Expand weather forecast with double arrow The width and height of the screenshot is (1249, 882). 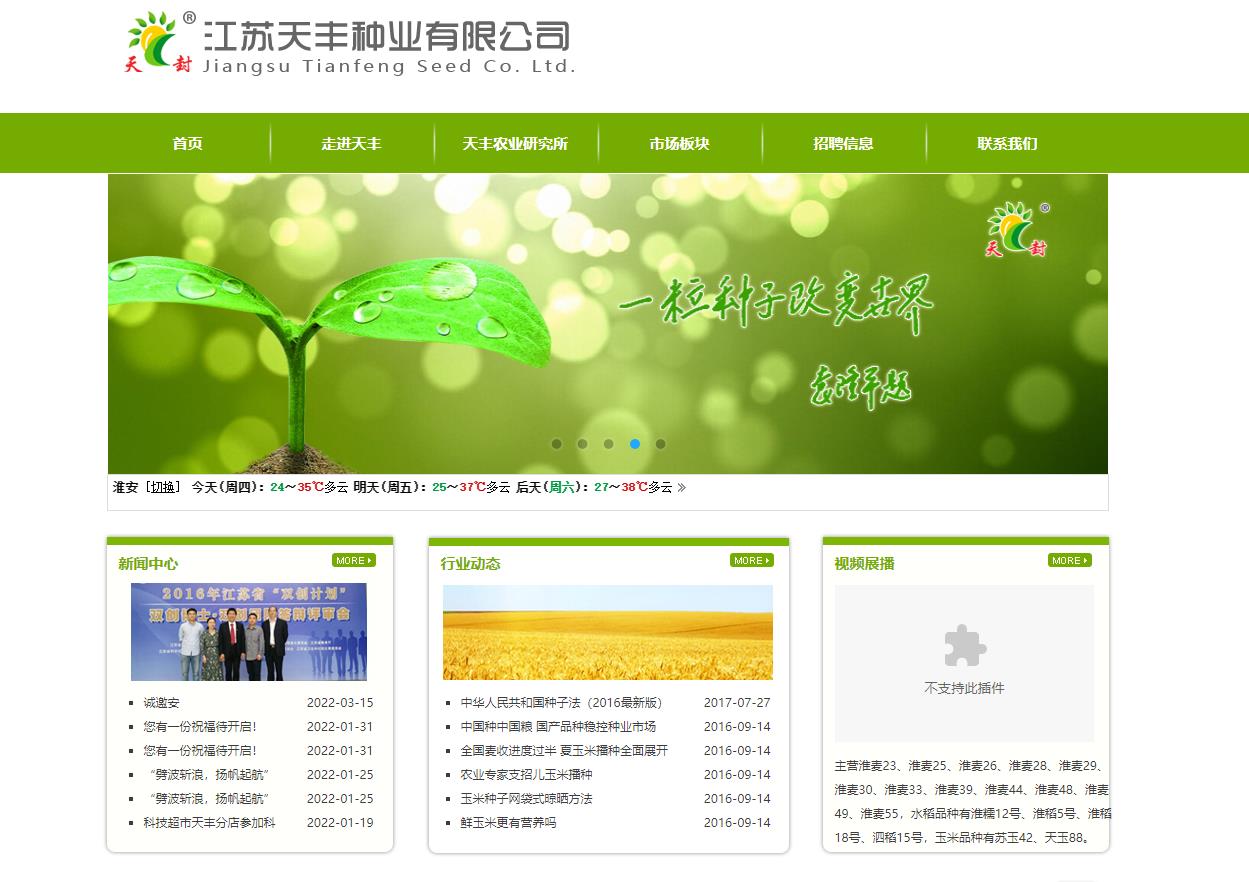[x=682, y=488]
